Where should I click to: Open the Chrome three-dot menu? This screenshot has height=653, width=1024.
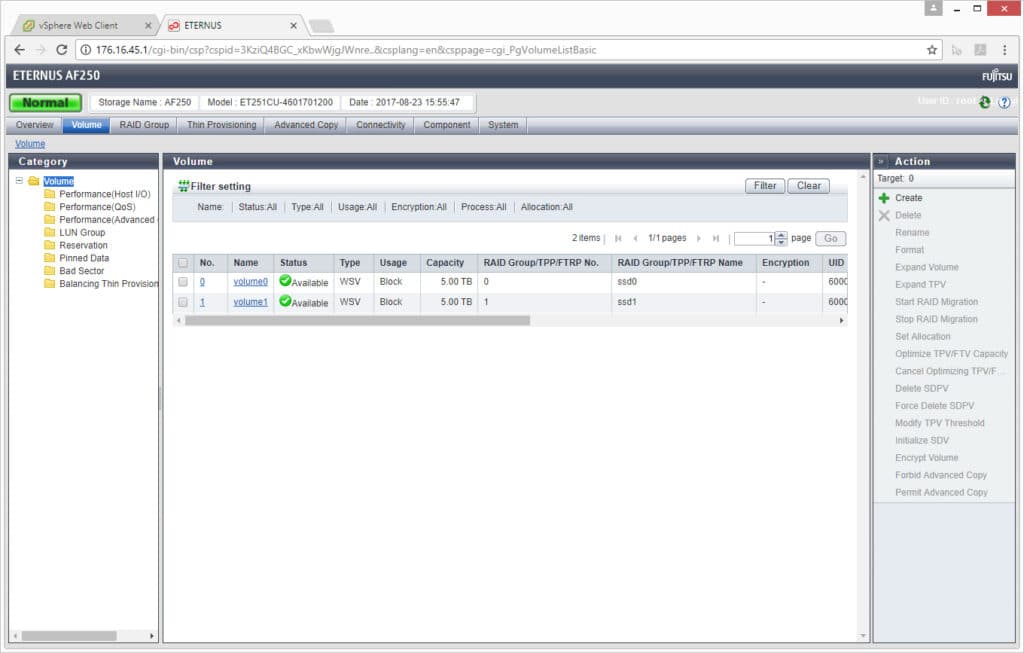tap(1004, 50)
